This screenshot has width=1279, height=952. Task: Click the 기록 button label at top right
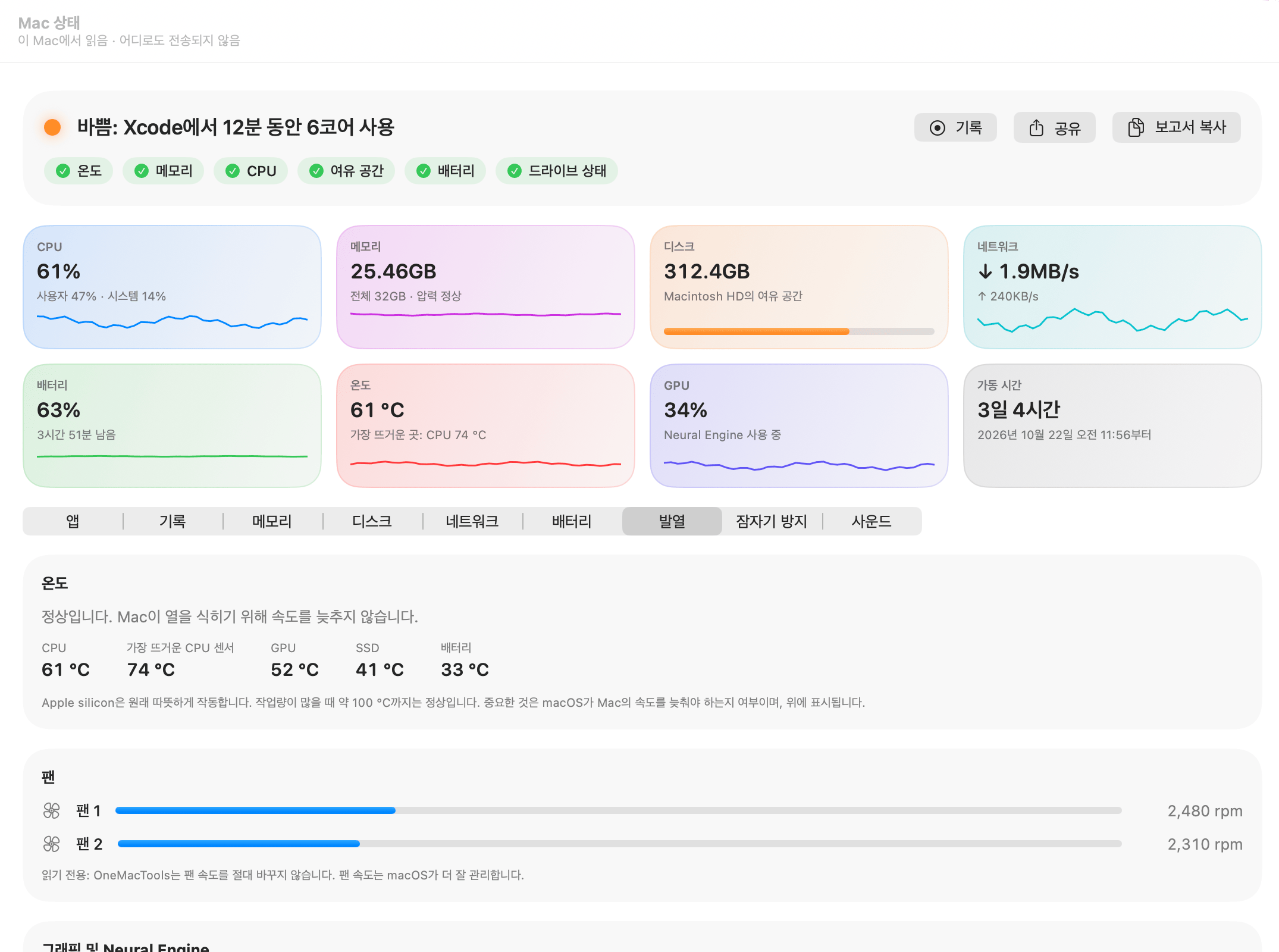click(969, 127)
